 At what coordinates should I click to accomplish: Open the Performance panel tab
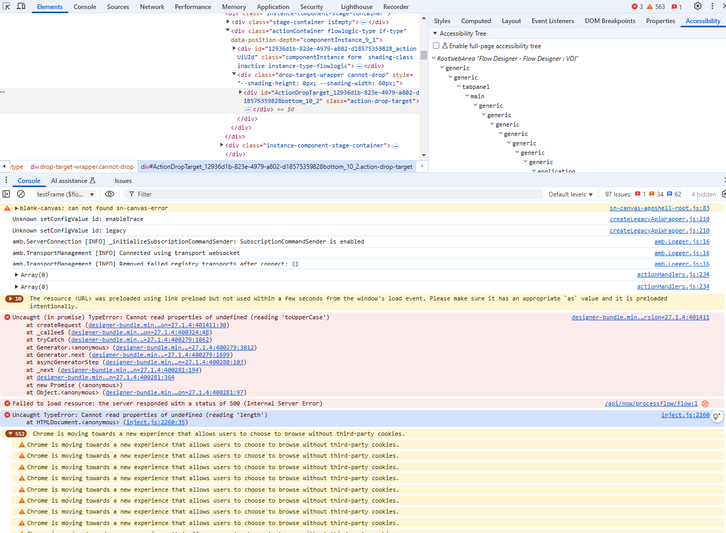[x=193, y=6]
